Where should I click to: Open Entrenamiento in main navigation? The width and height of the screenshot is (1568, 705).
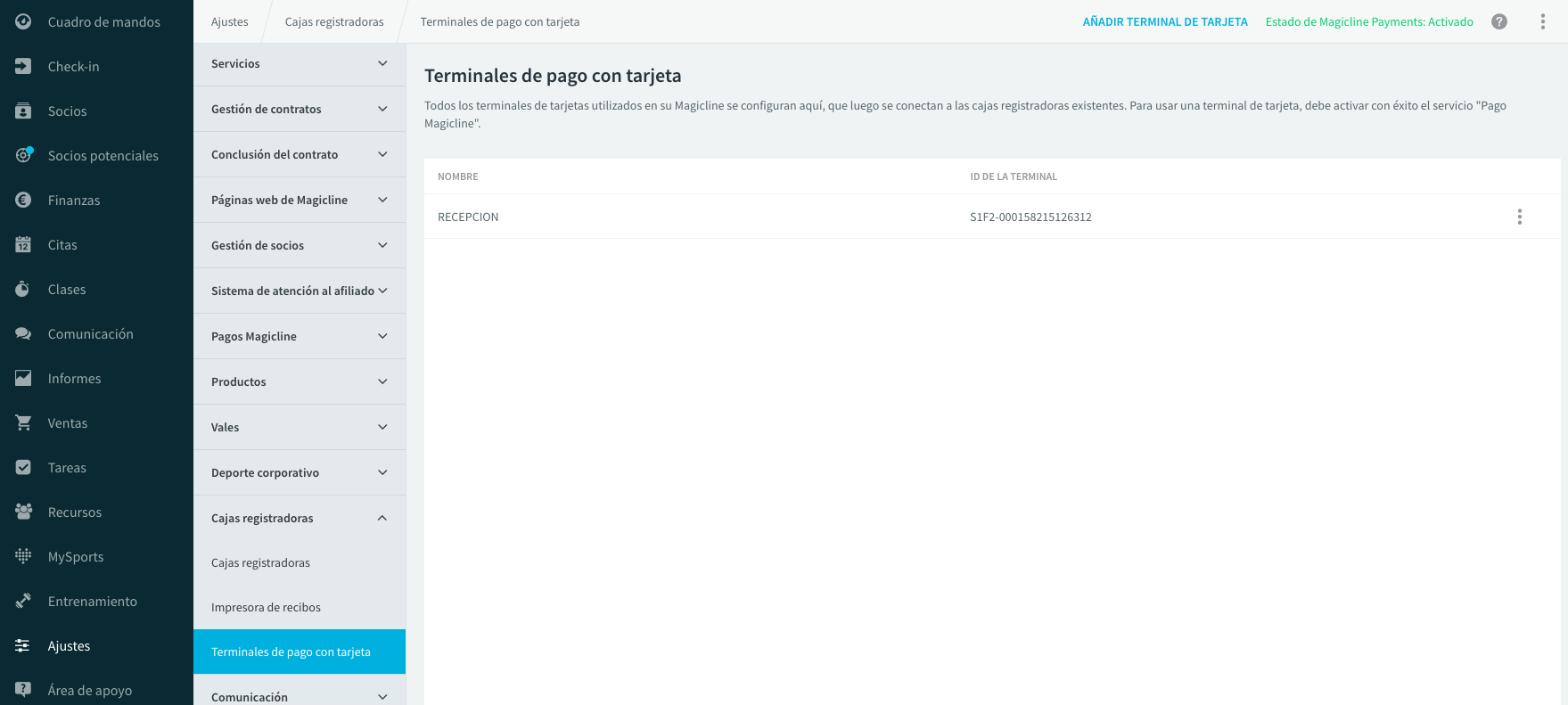click(x=96, y=601)
